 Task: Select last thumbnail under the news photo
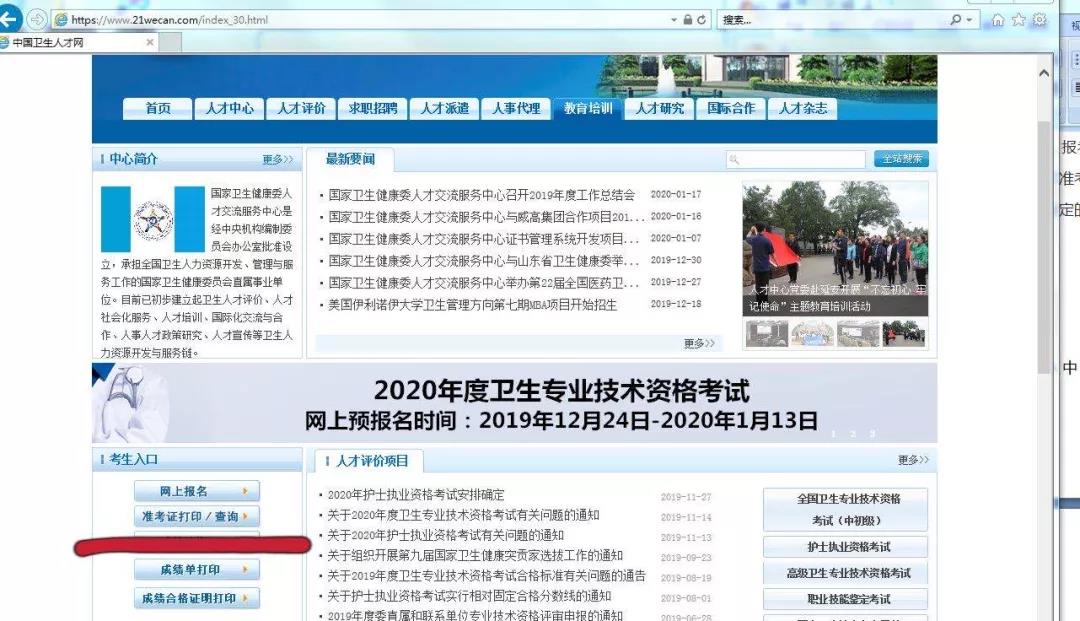904,334
